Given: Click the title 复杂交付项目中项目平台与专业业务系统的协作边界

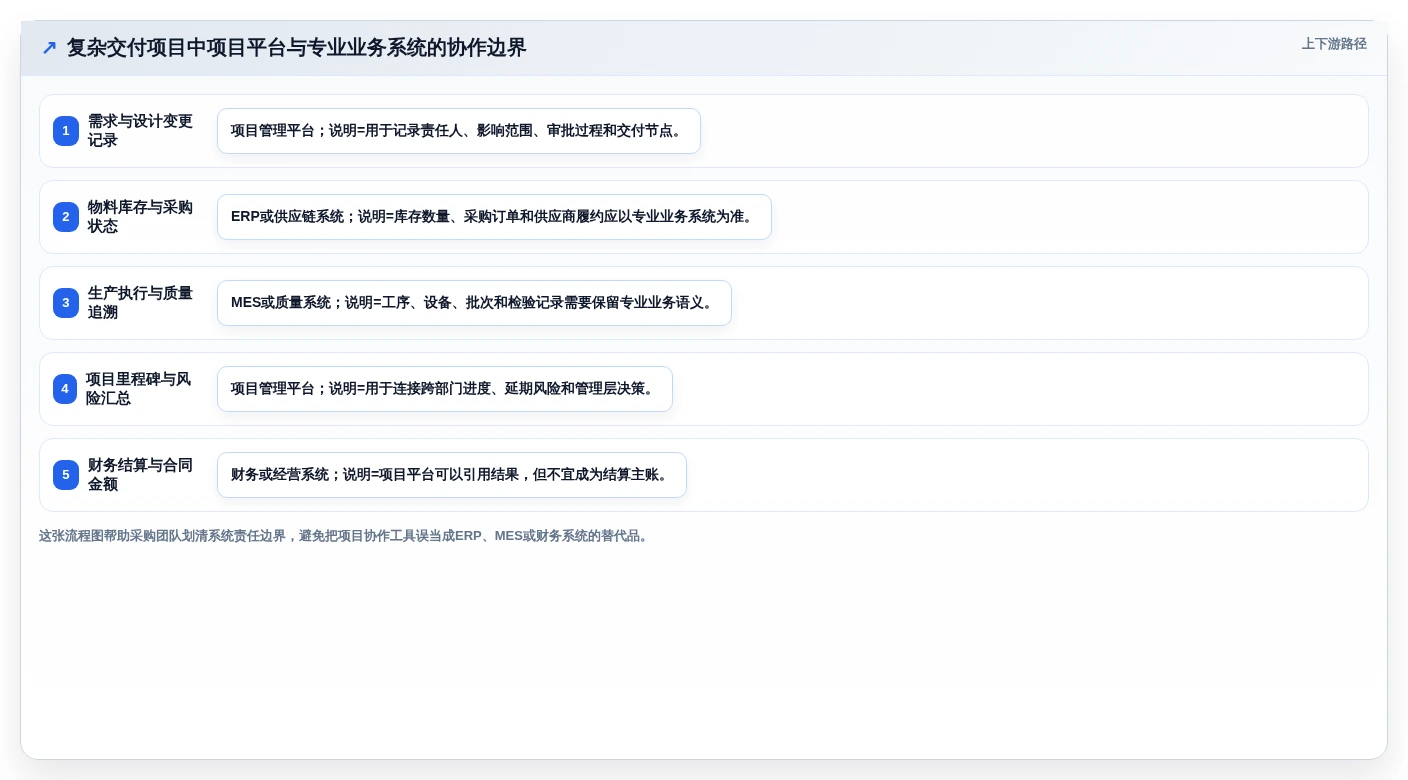Looking at the screenshot, I should click(296, 48).
